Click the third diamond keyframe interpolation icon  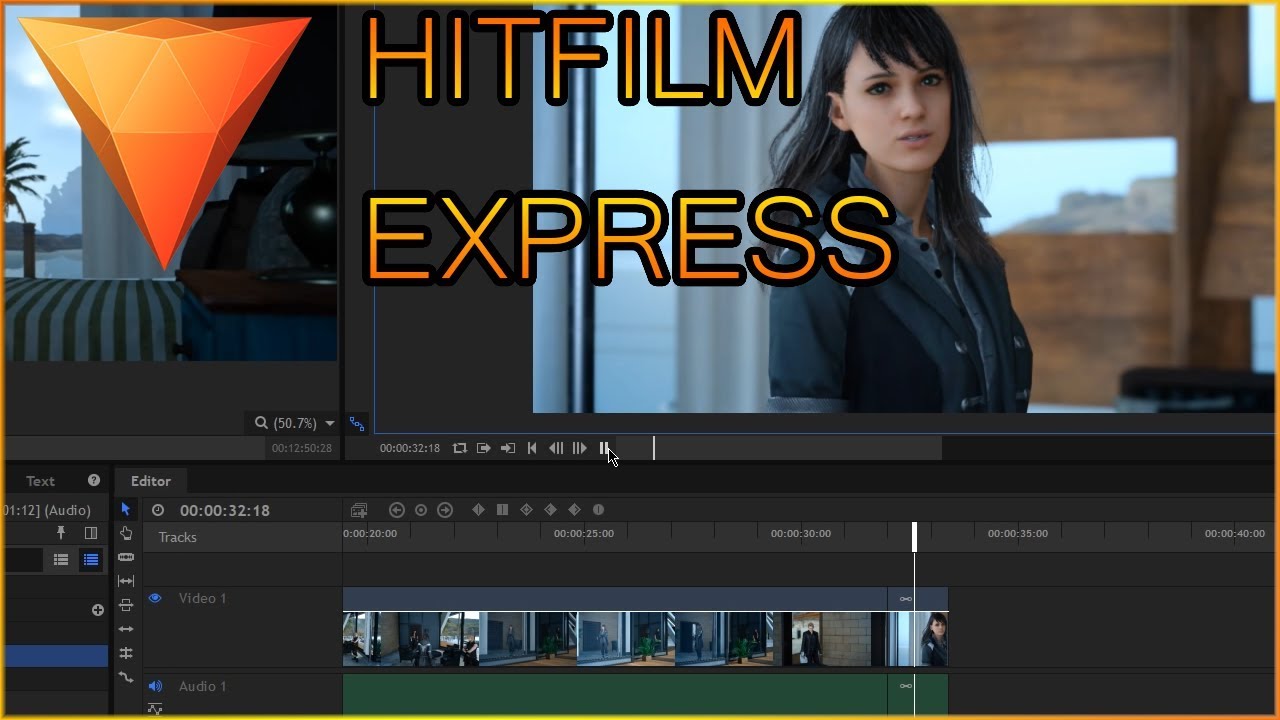point(526,510)
